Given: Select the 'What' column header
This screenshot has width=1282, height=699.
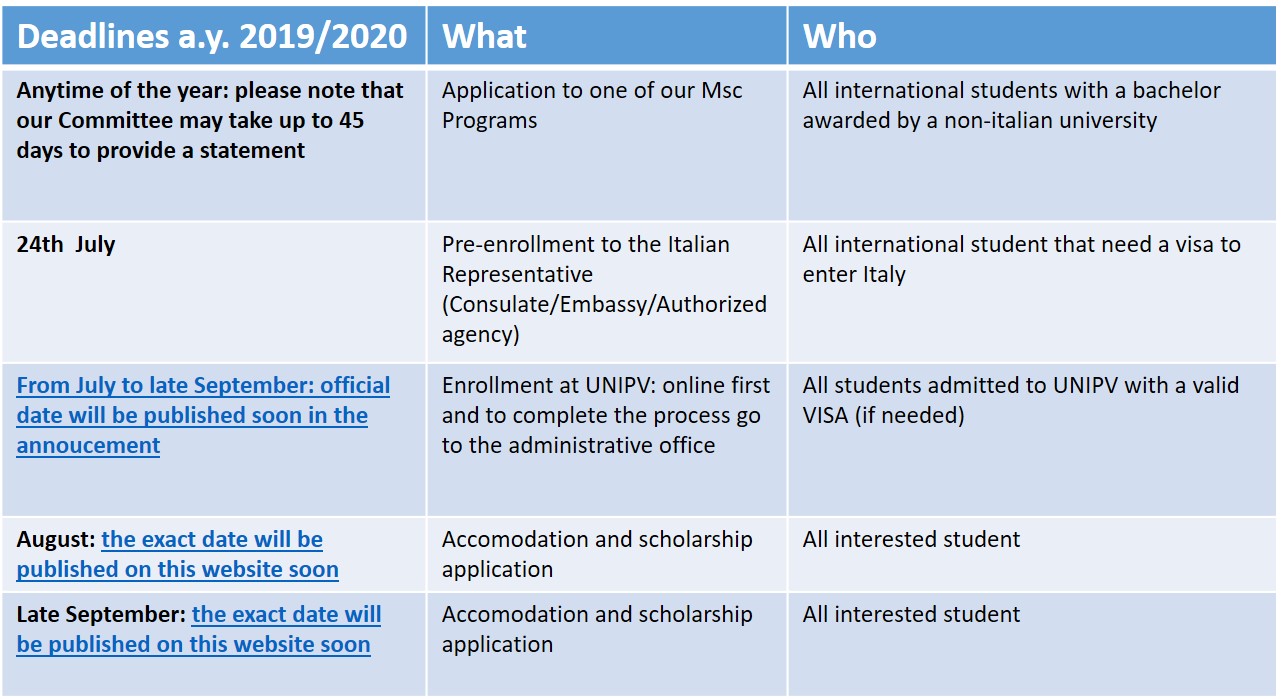Looking at the screenshot, I should [607, 36].
